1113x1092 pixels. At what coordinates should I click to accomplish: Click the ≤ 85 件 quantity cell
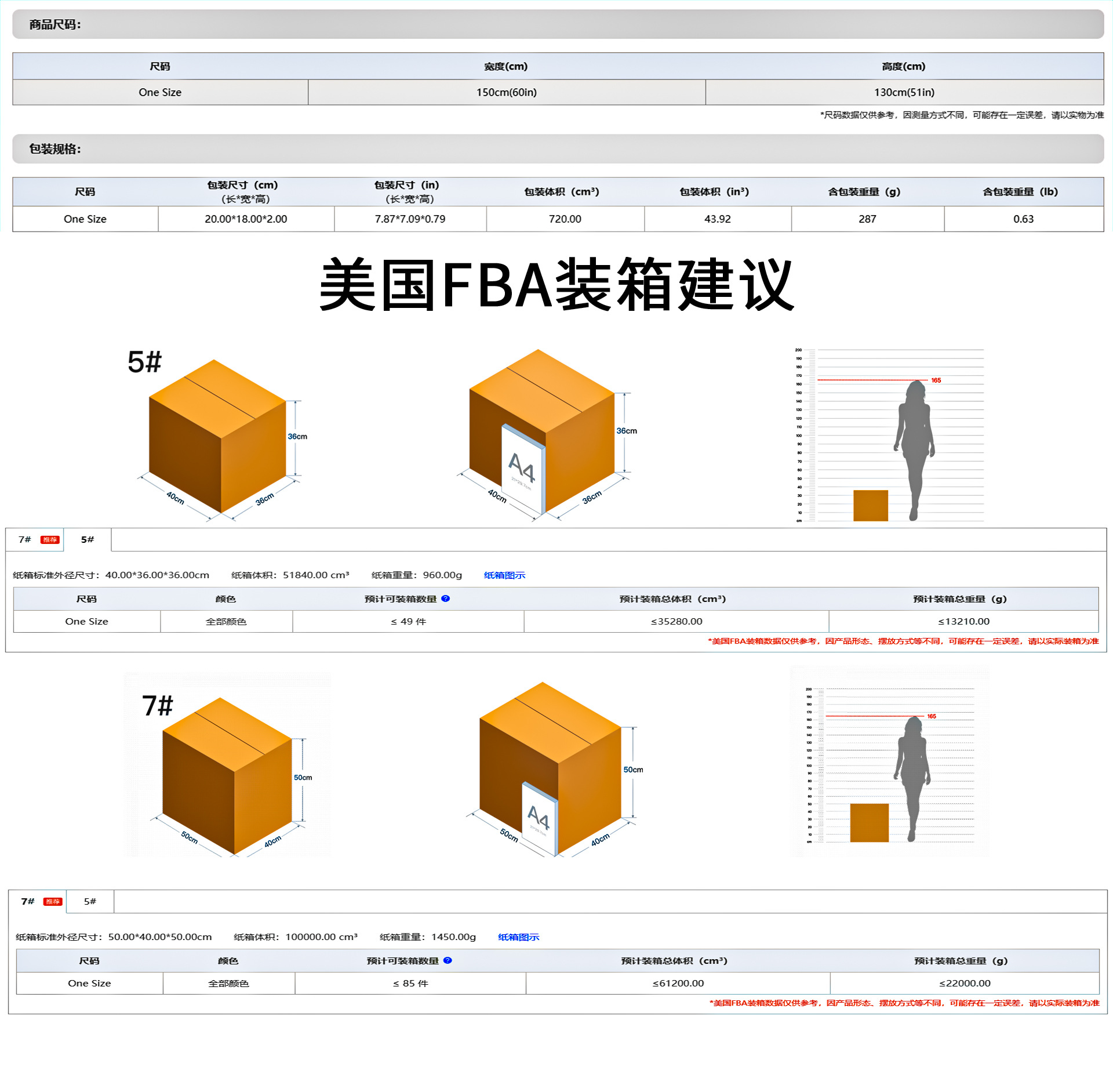point(410,984)
